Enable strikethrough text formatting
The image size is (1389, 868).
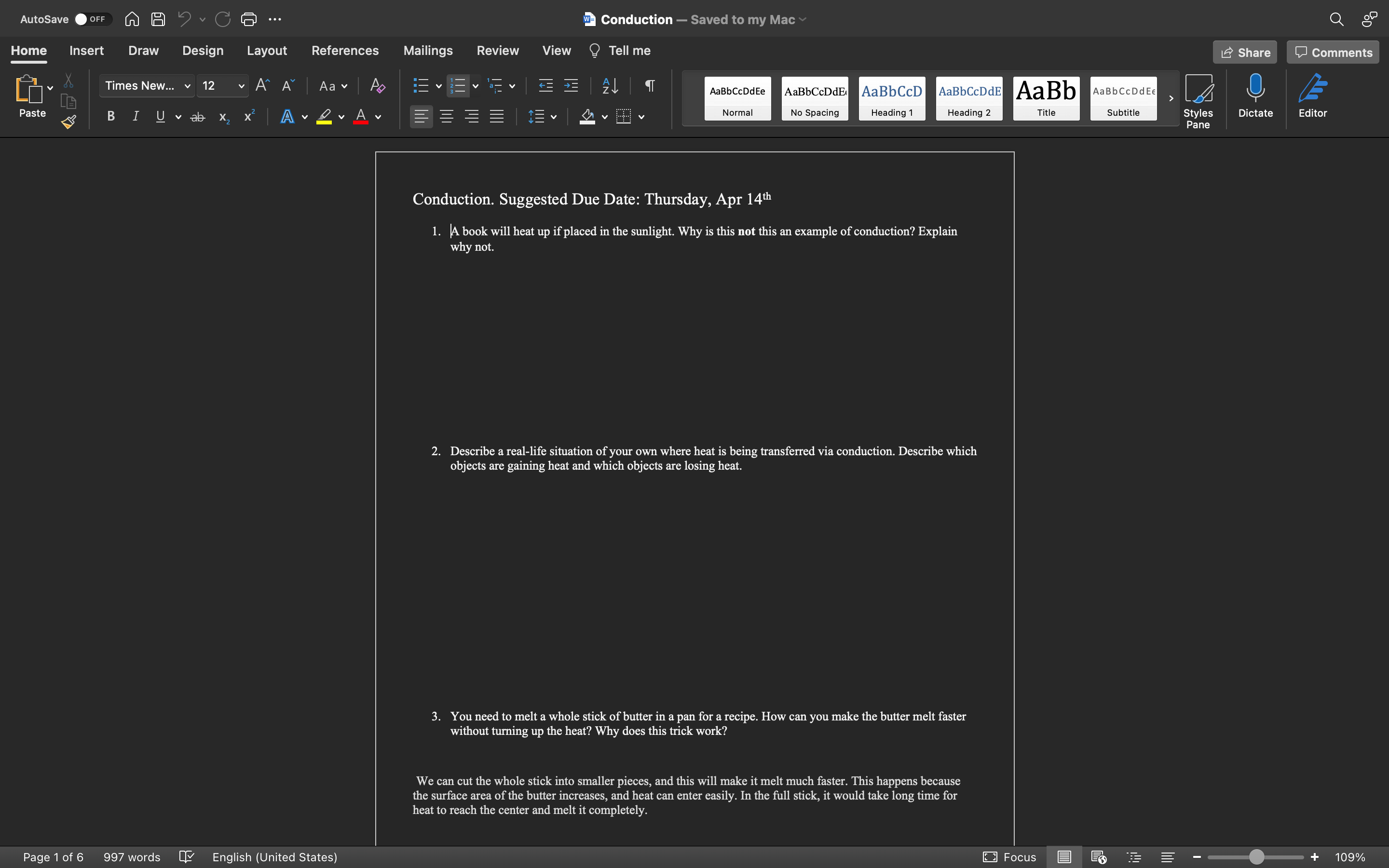[196, 117]
